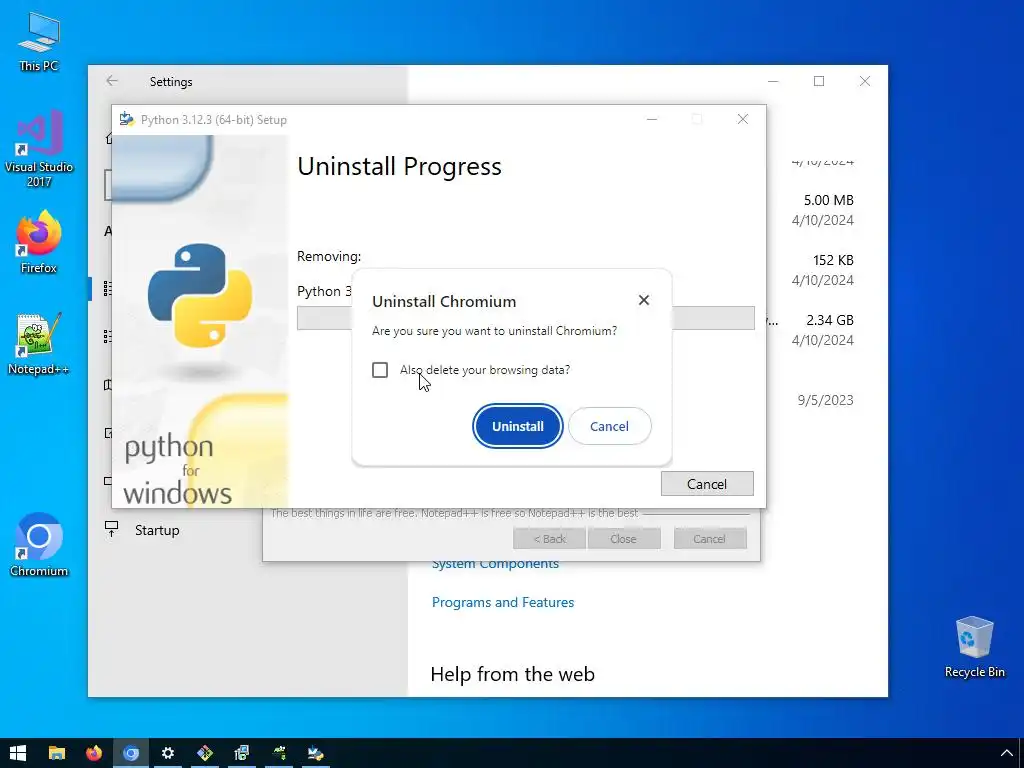The width and height of the screenshot is (1024, 768).
Task: Cancel the Uninstall Chromium dialog
Action: (x=609, y=426)
